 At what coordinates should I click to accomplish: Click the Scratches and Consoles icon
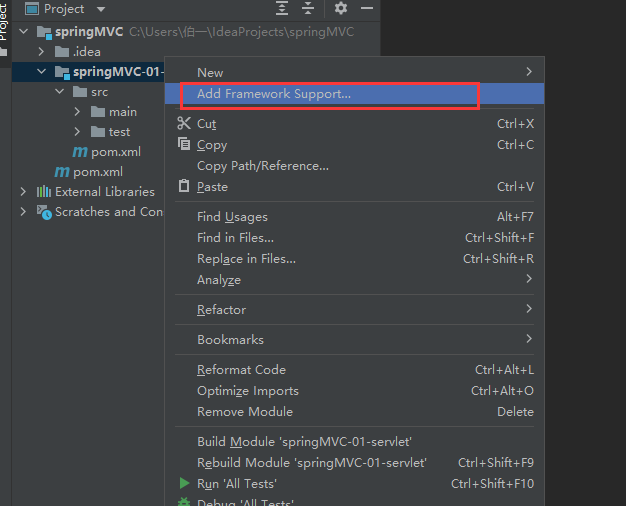44,212
